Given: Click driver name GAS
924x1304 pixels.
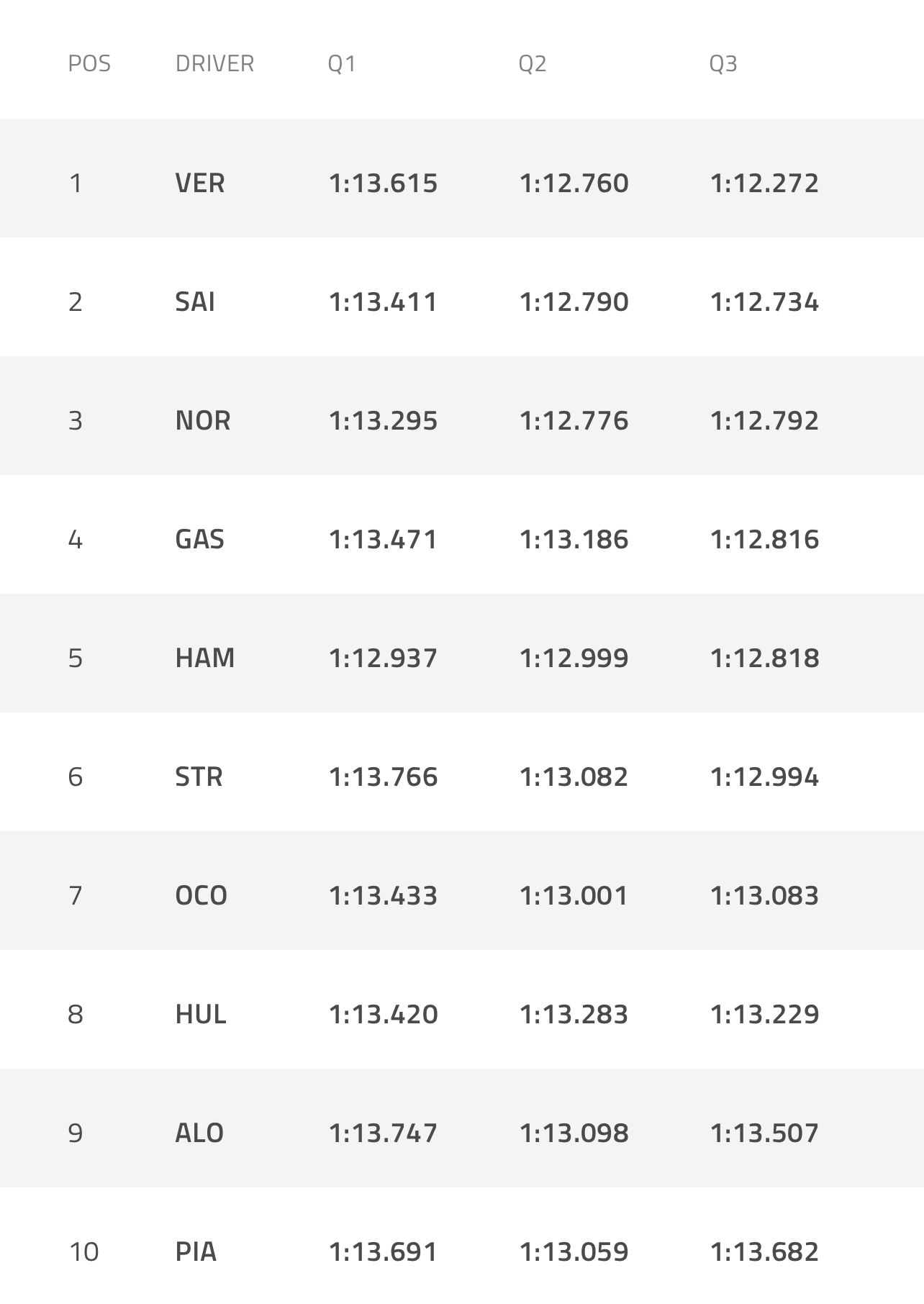Looking at the screenshot, I should pos(200,540).
